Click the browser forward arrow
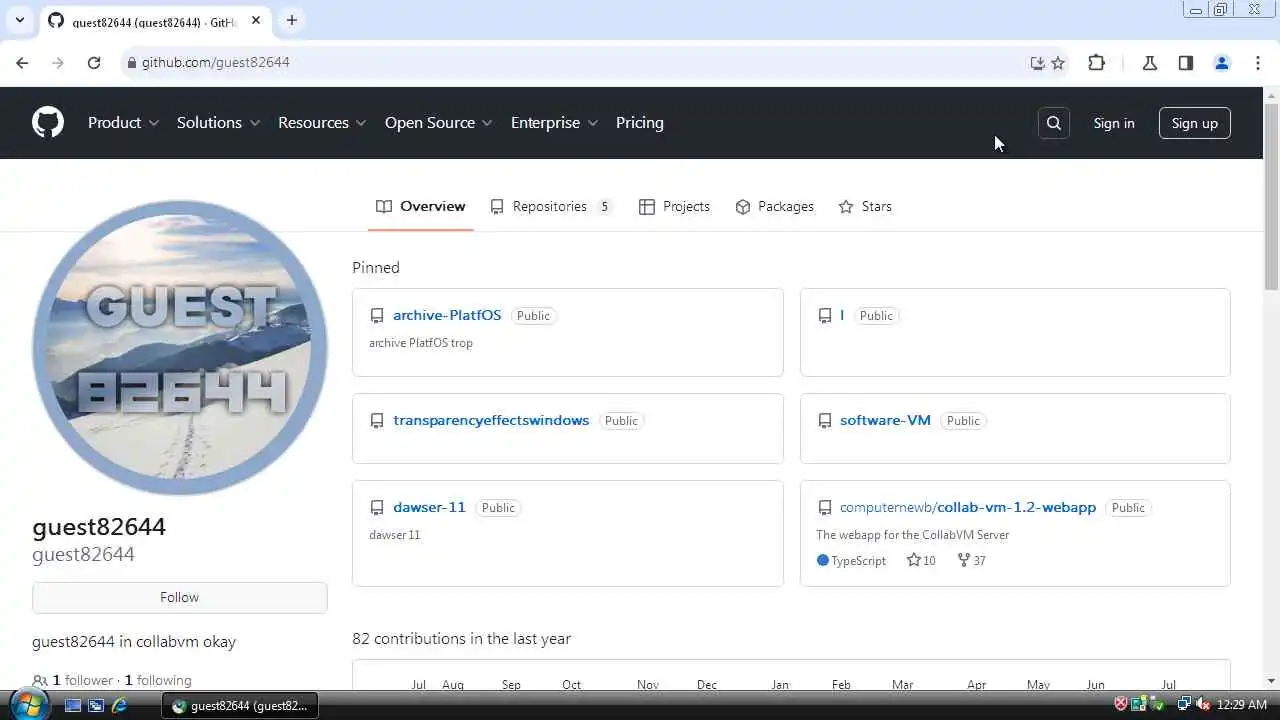1280x720 pixels. [x=58, y=62]
